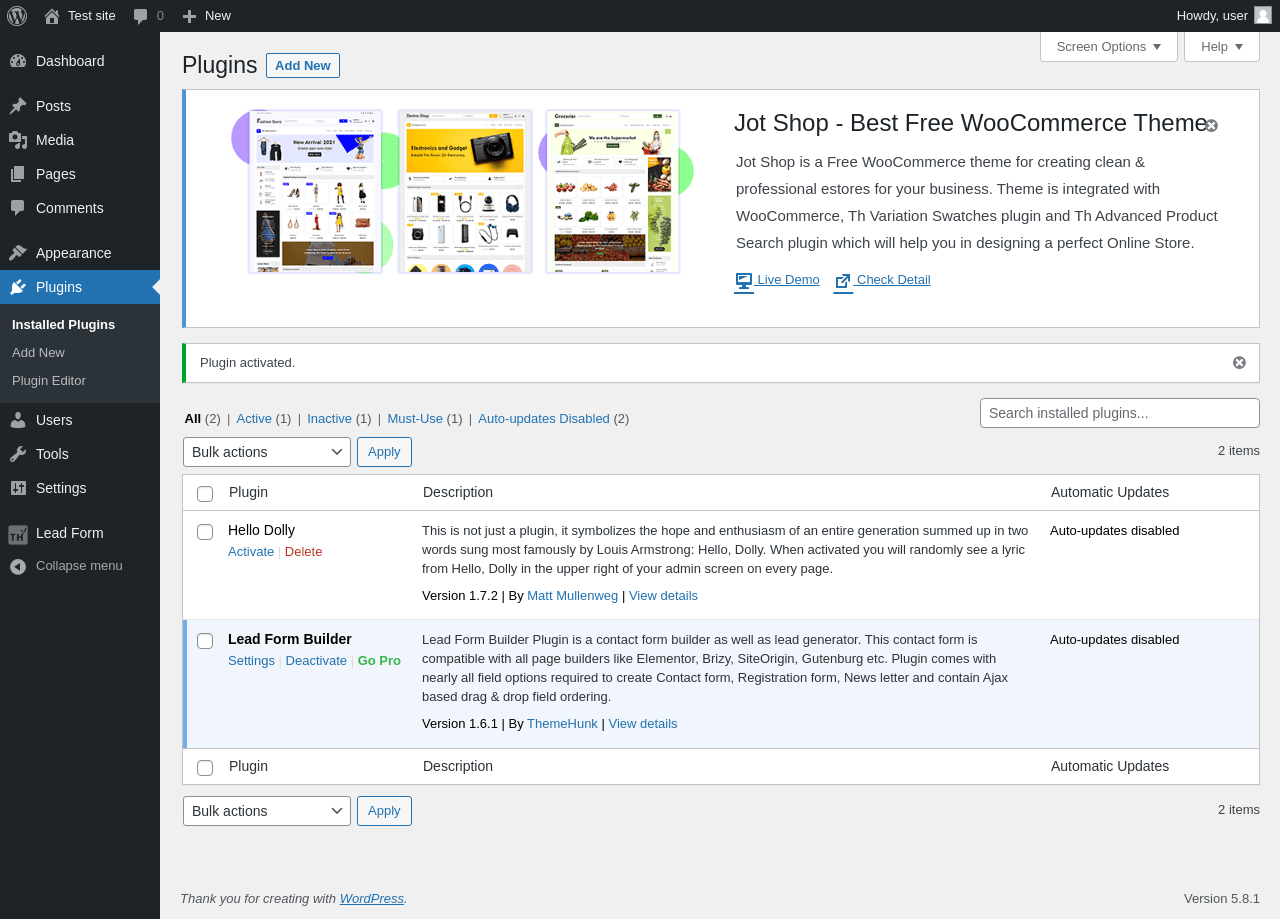Delete the Hello Dolly plugin
The height and width of the screenshot is (919, 1280).
(303, 552)
